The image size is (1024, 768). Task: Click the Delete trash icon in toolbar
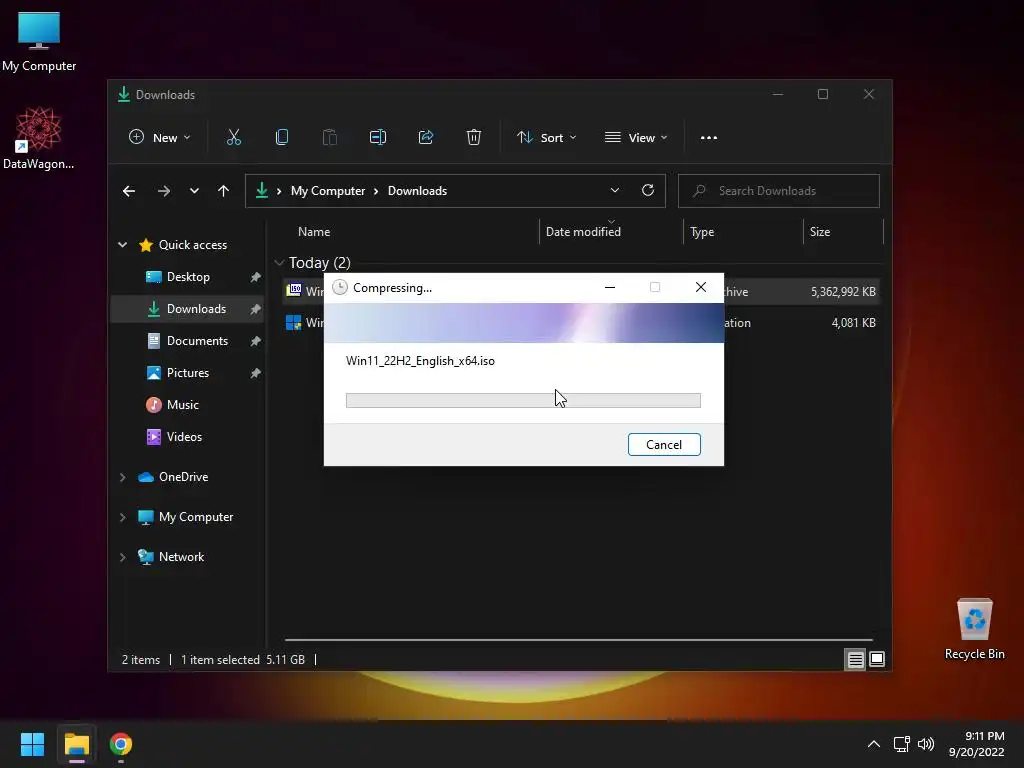coord(474,137)
